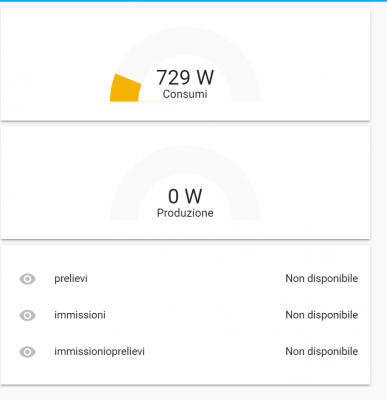
Task: Click Non disponibile status for prelievi
Action: coord(322,279)
